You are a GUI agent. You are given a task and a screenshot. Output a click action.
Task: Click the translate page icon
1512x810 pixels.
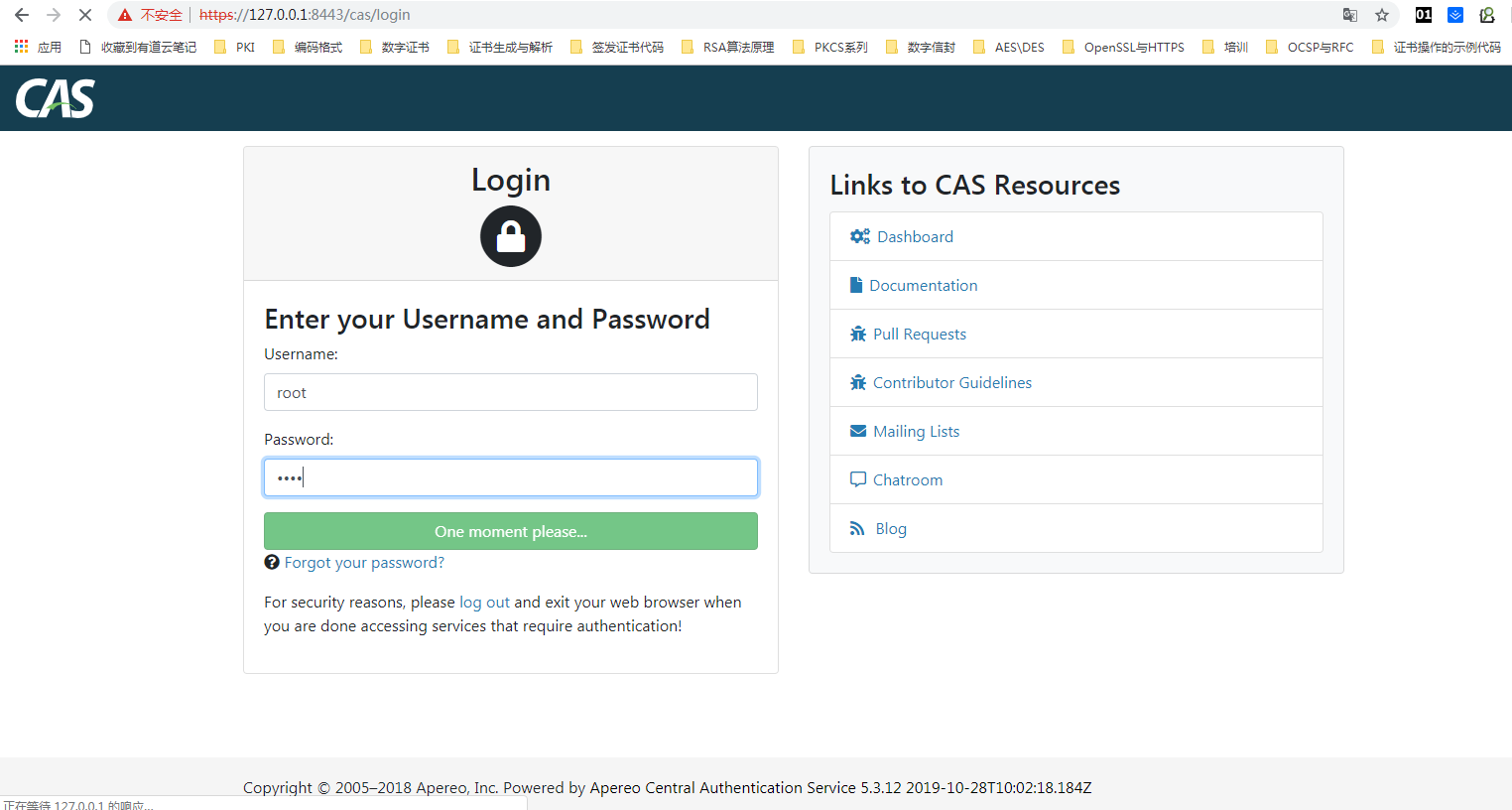point(1350,15)
